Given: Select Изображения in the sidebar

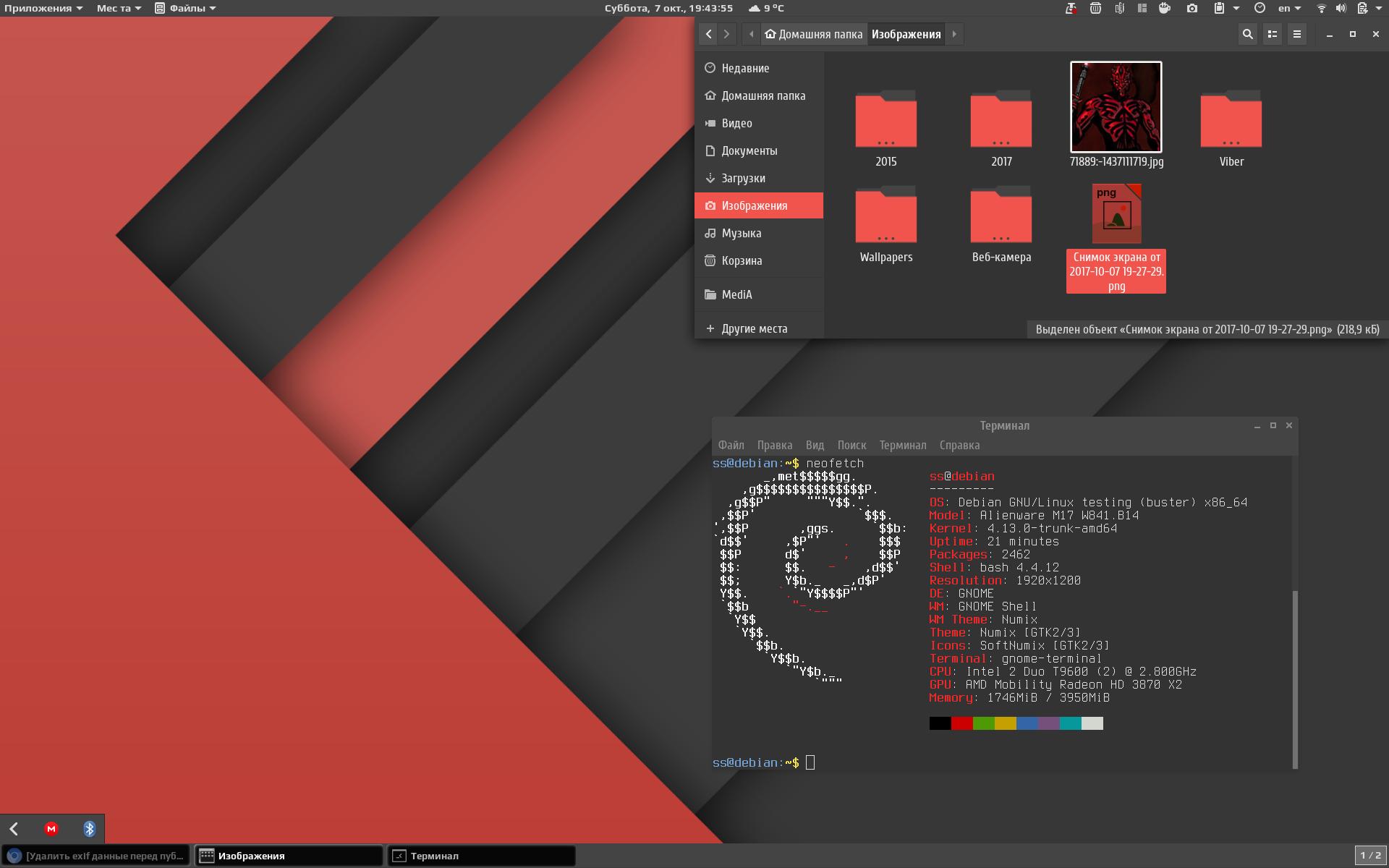Looking at the screenshot, I should (759, 205).
